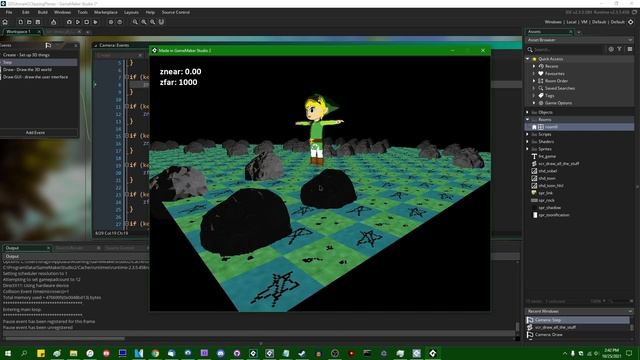Select the fnt_game font asset
The width and height of the screenshot is (640, 360).
coord(547,156)
